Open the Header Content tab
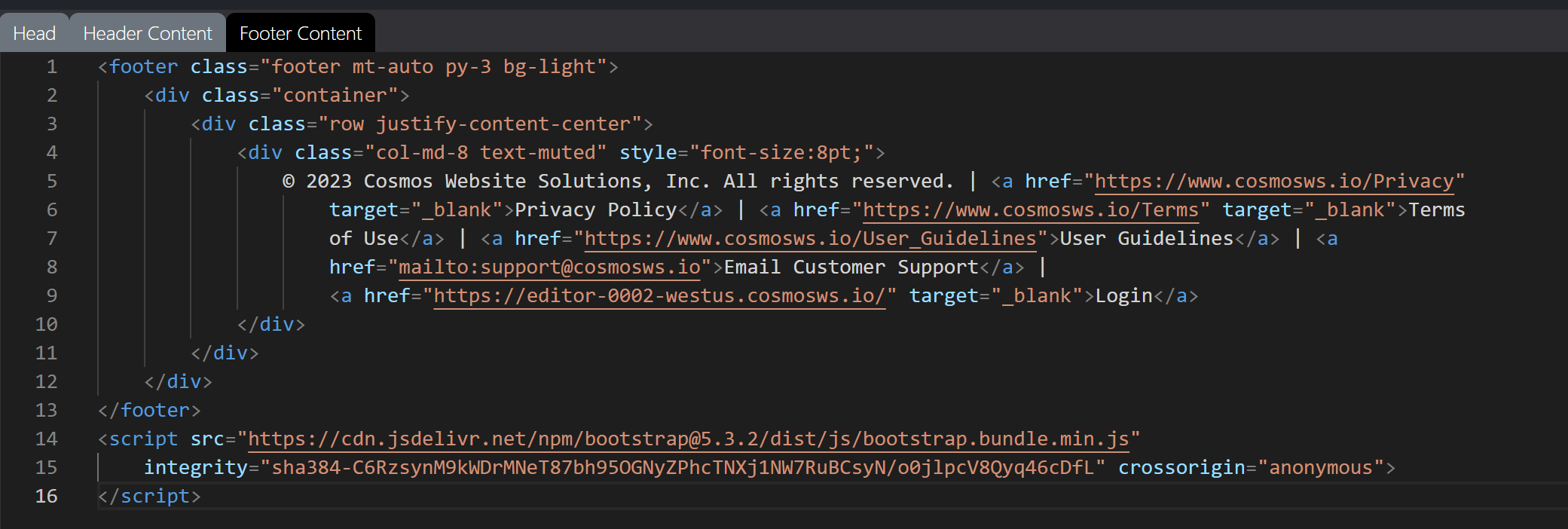 tap(148, 33)
